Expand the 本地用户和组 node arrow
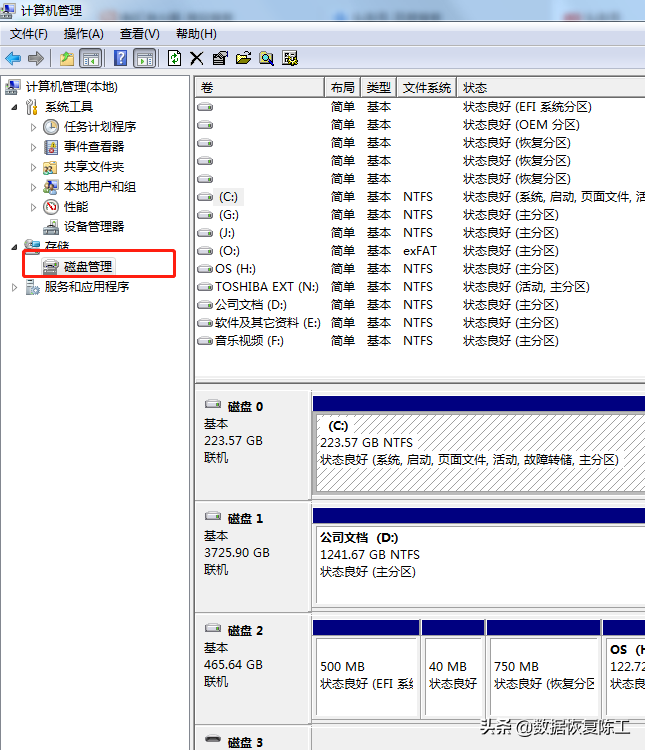 click(33, 187)
